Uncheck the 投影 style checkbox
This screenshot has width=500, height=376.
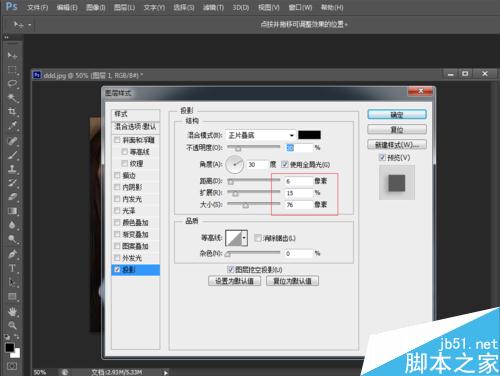117,269
